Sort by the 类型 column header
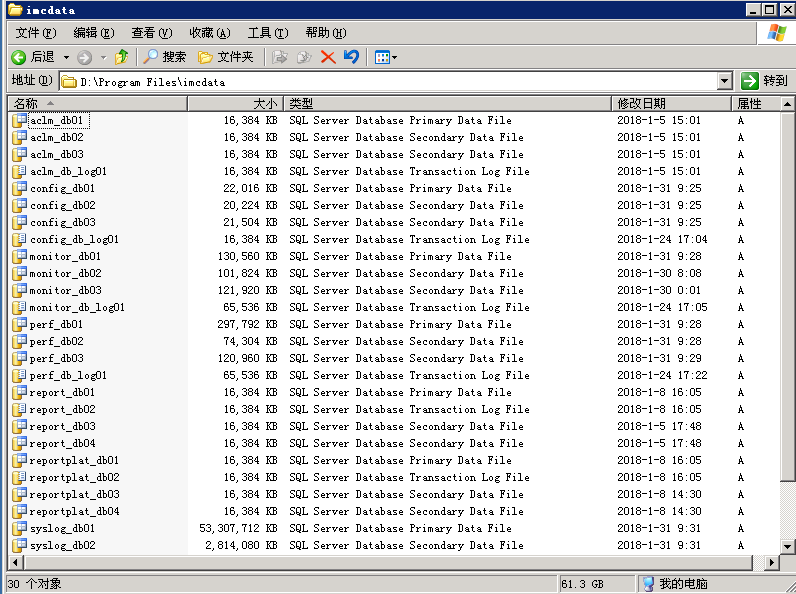This screenshot has width=796, height=594. (x=447, y=104)
